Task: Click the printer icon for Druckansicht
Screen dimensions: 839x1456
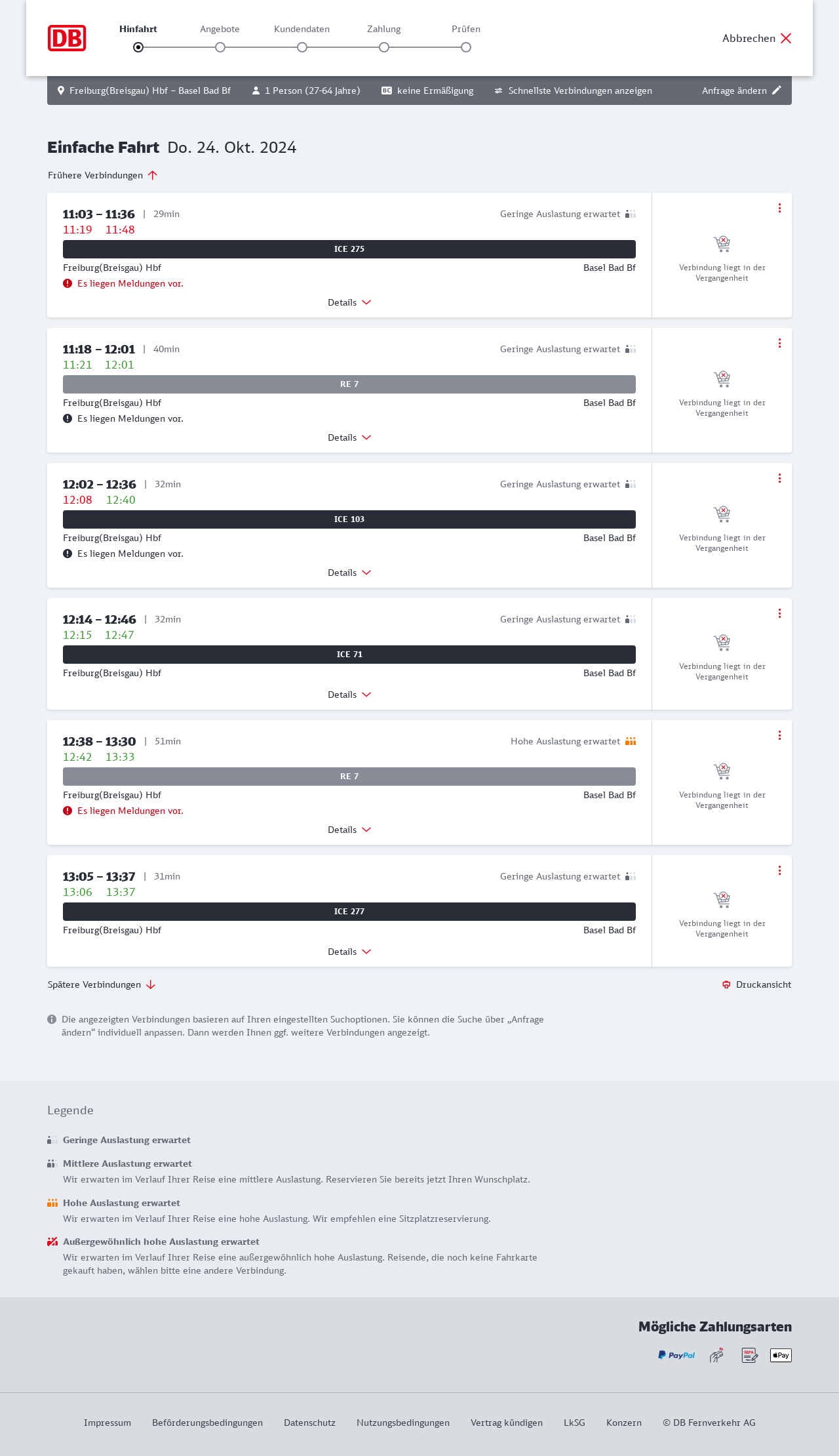Action: coord(726,984)
